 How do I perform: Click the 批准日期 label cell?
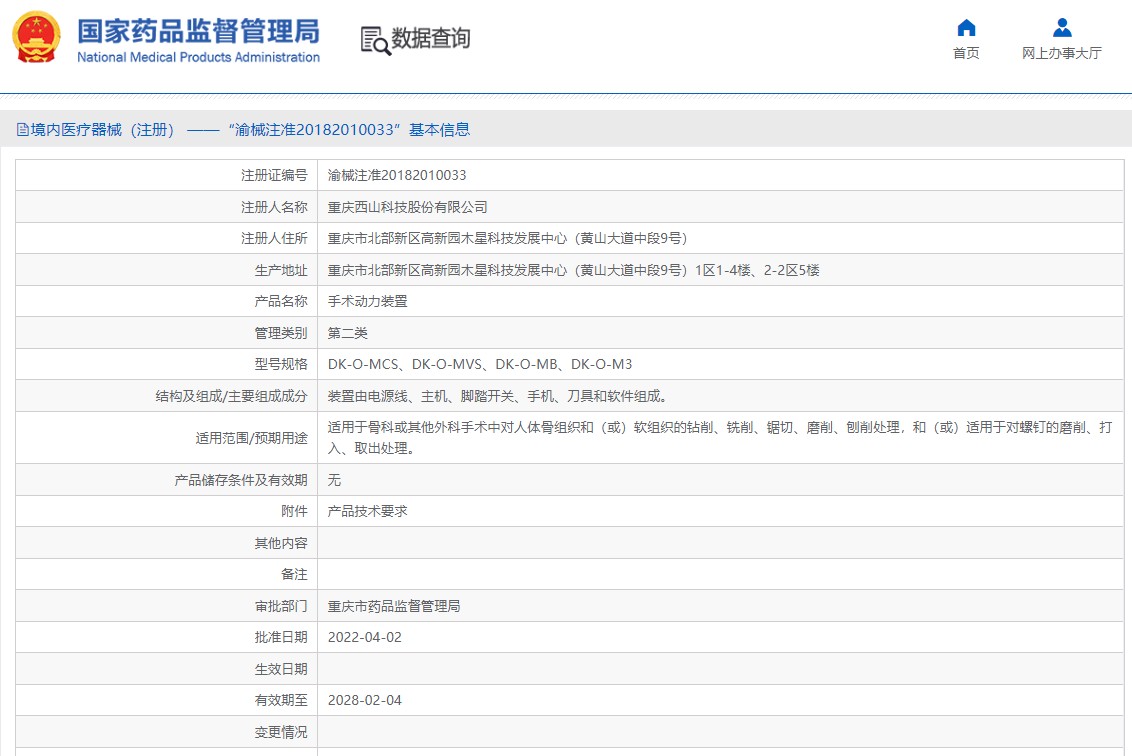tap(167, 638)
